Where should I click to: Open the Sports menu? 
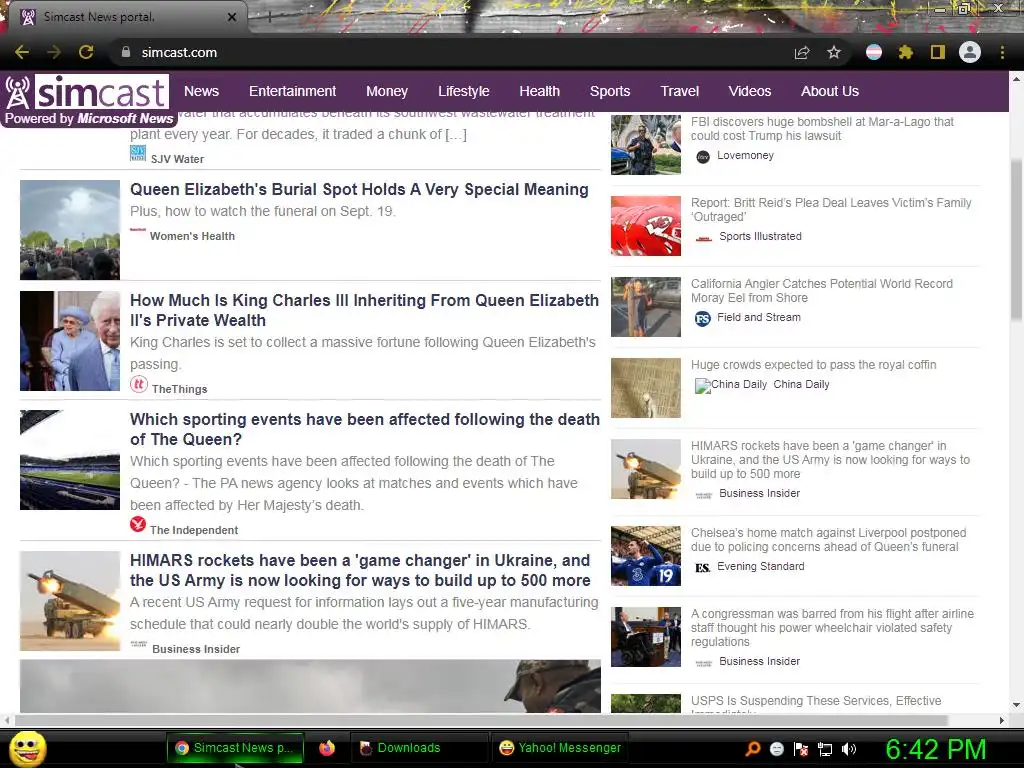coord(610,91)
